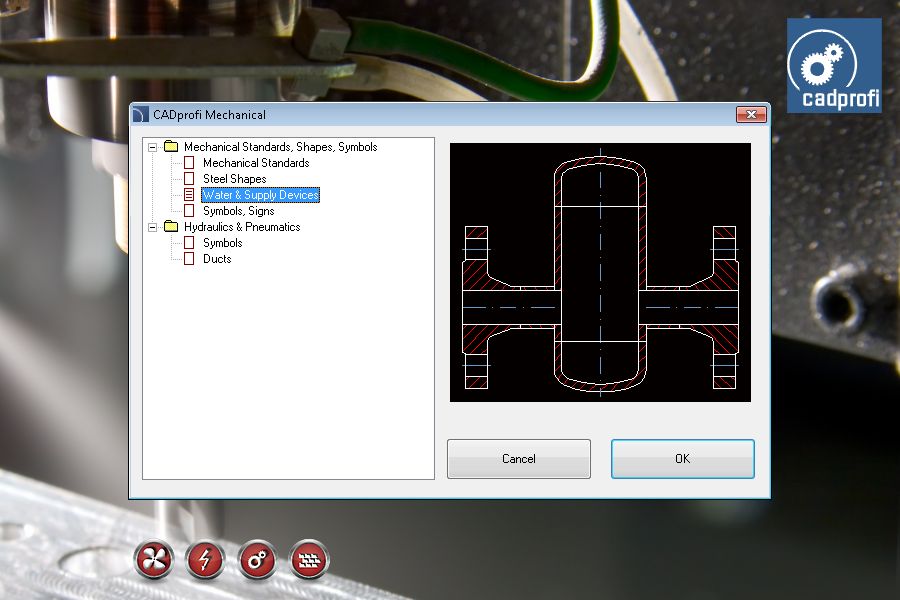
Task: Click the flanged device preview drawing
Action: click(x=600, y=272)
